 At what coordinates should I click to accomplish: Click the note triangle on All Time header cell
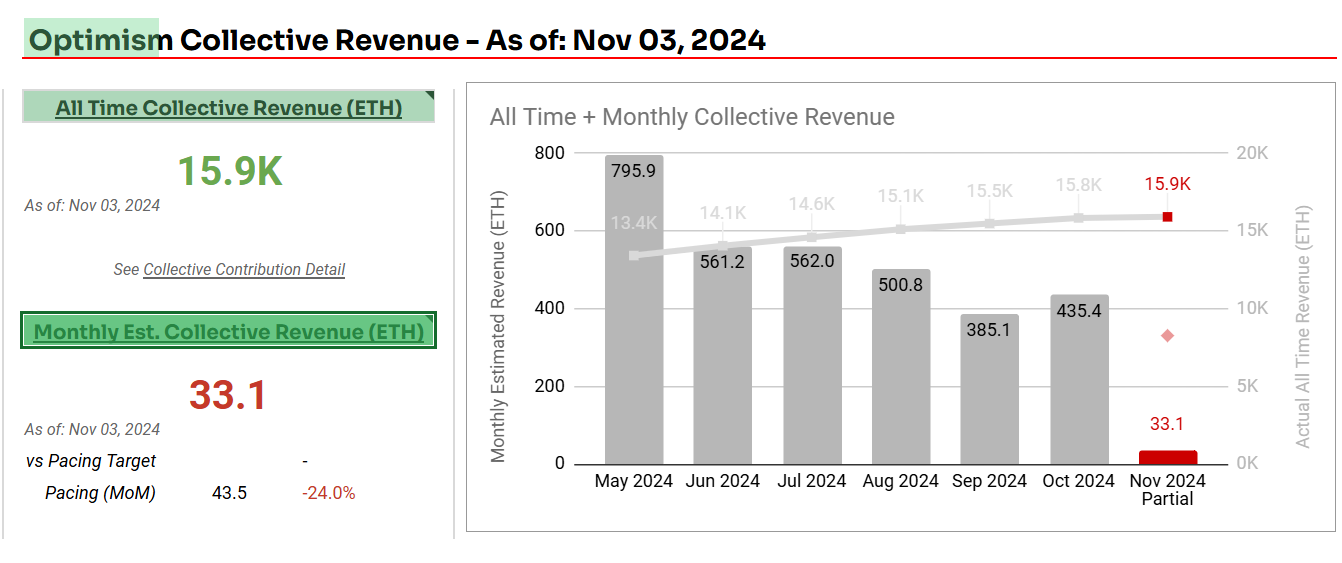430,96
